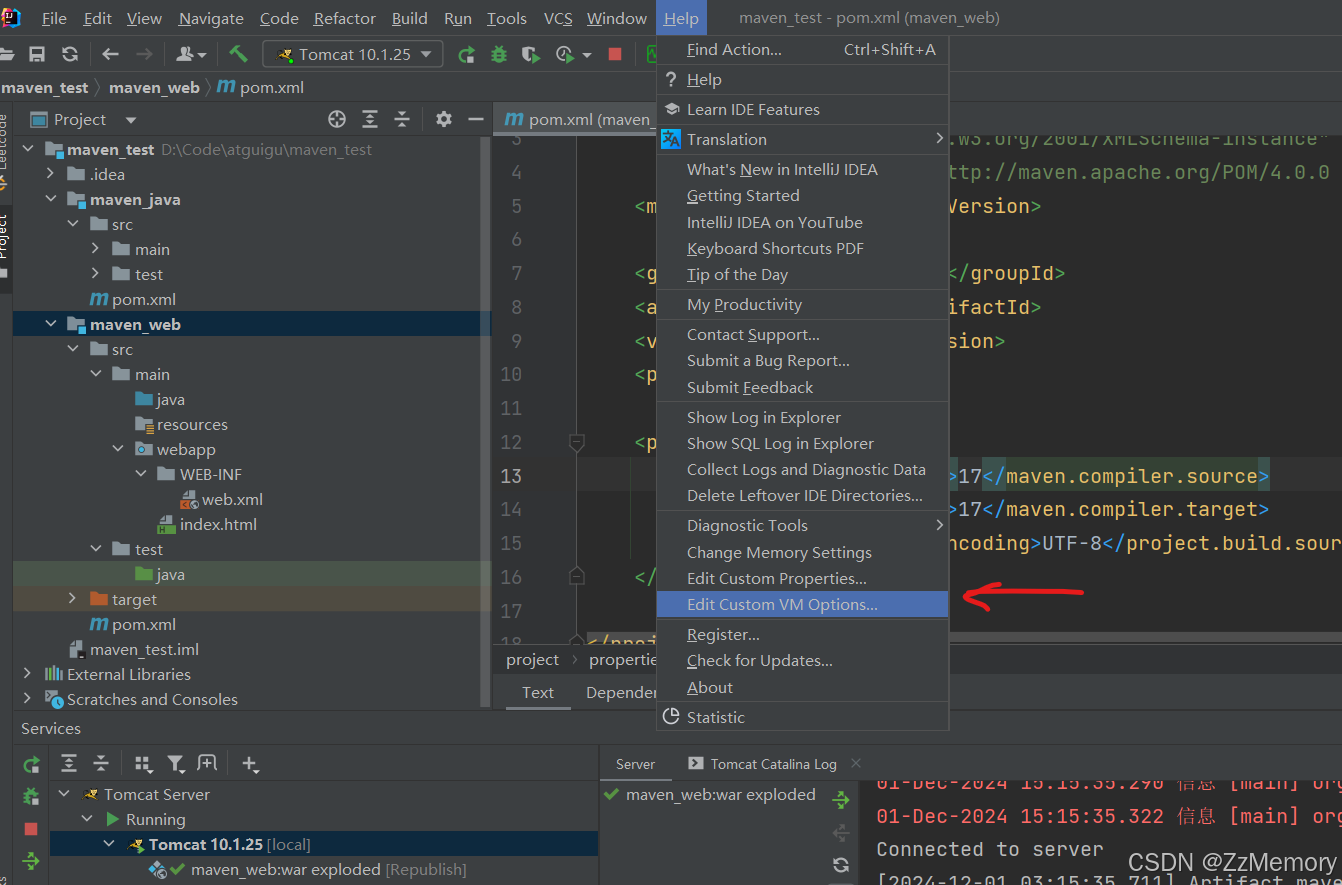1342x885 pixels.
Task: Click the Build Project hammer icon
Action: coord(238,54)
